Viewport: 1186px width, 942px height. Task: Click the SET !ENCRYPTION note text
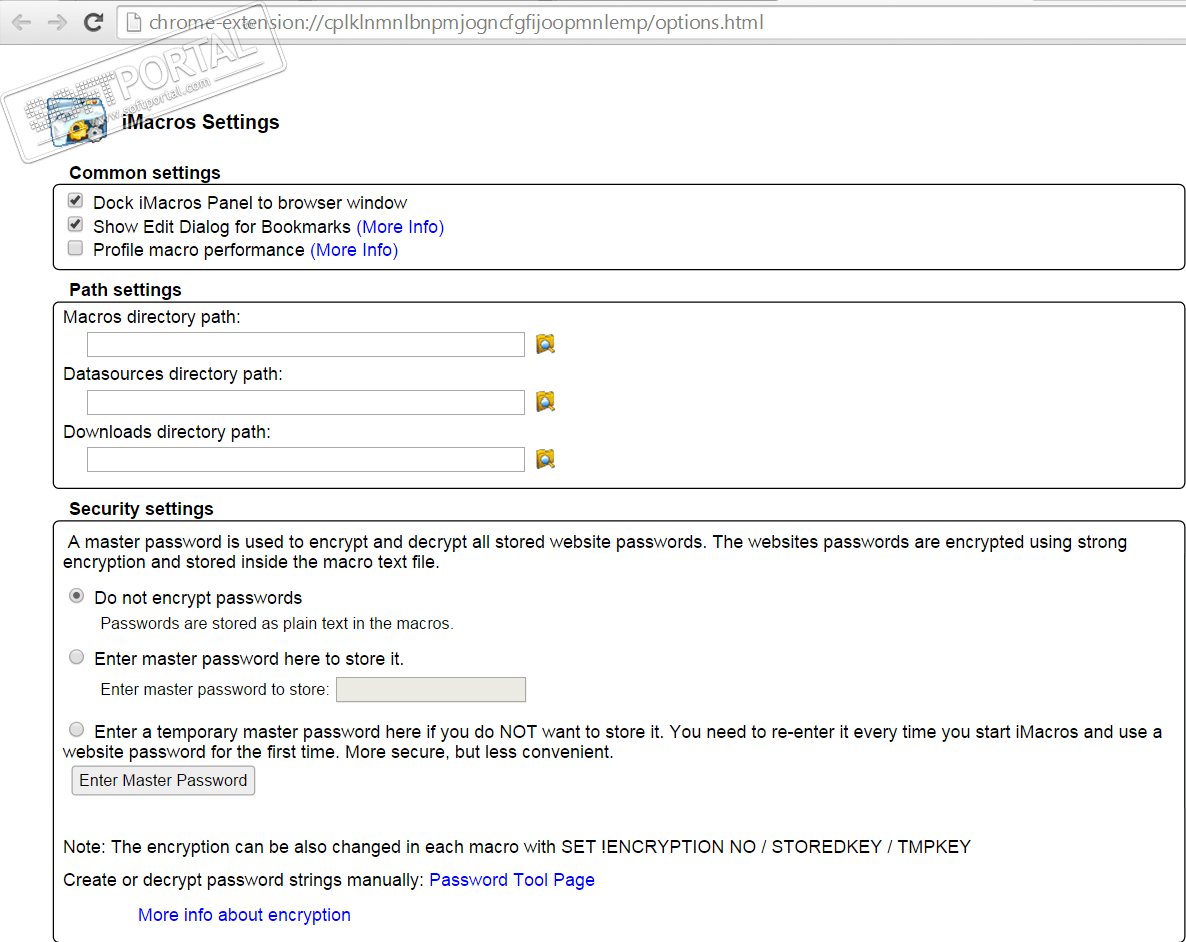[x=517, y=847]
